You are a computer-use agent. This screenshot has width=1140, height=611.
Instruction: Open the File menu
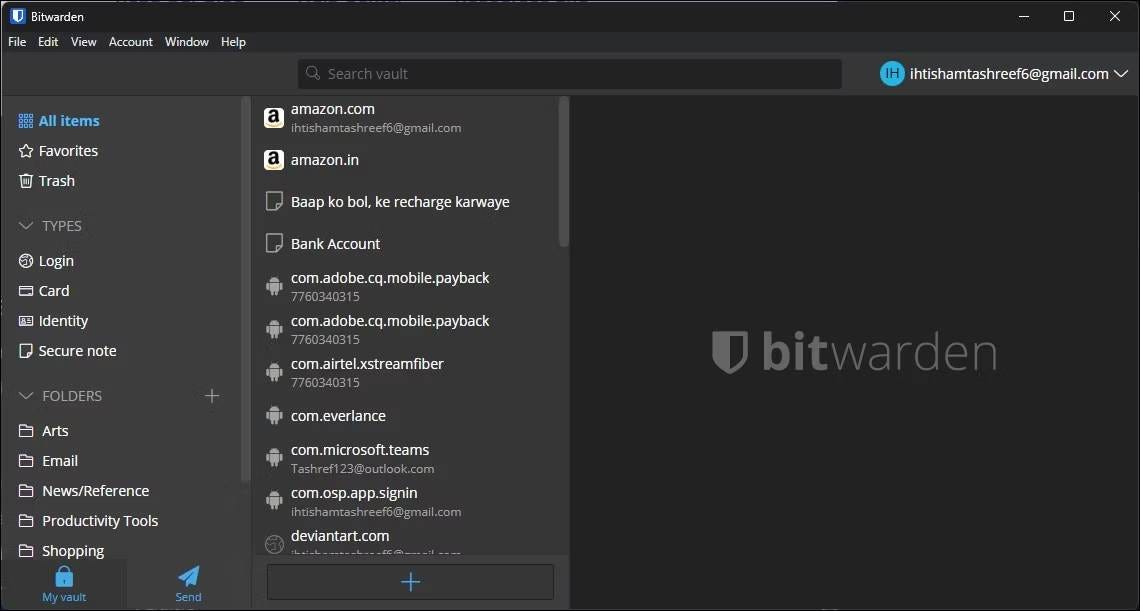tap(17, 42)
